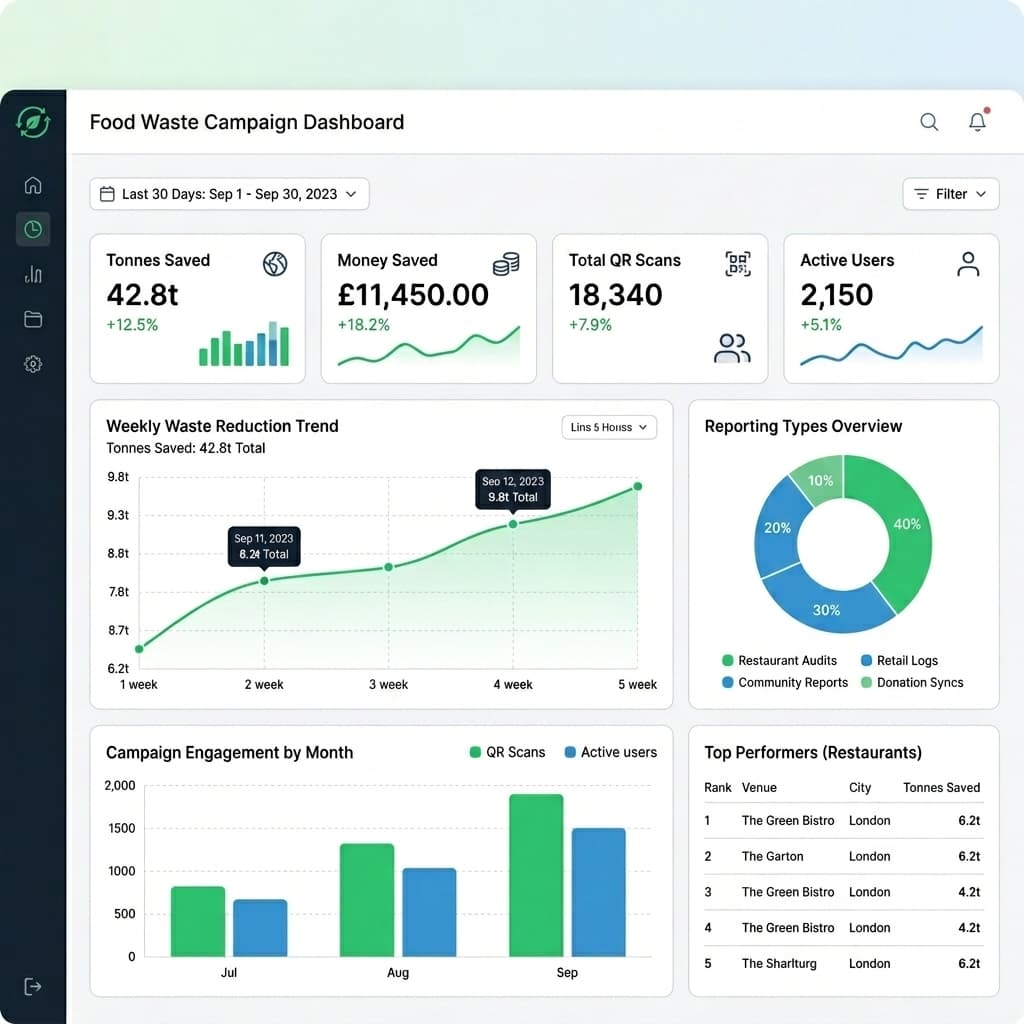This screenshot has width=1024, height=1024.
Task: Click the Jul blue Active users bar
Action: tap(261, 928)
